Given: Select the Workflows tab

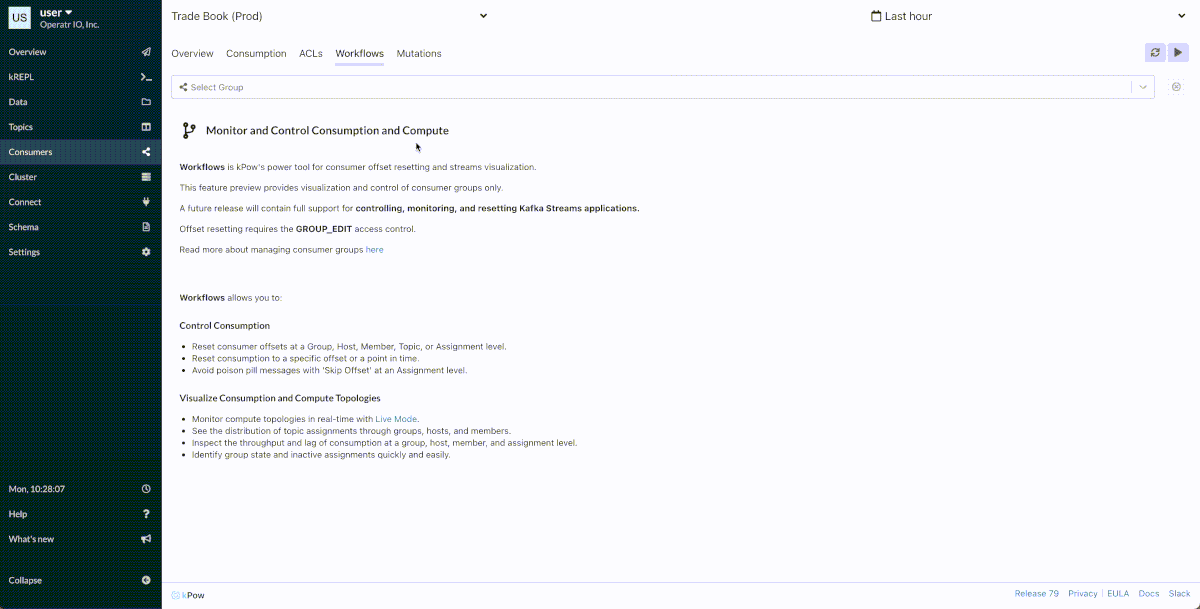Looking at the screenshot, I should 359,54.
